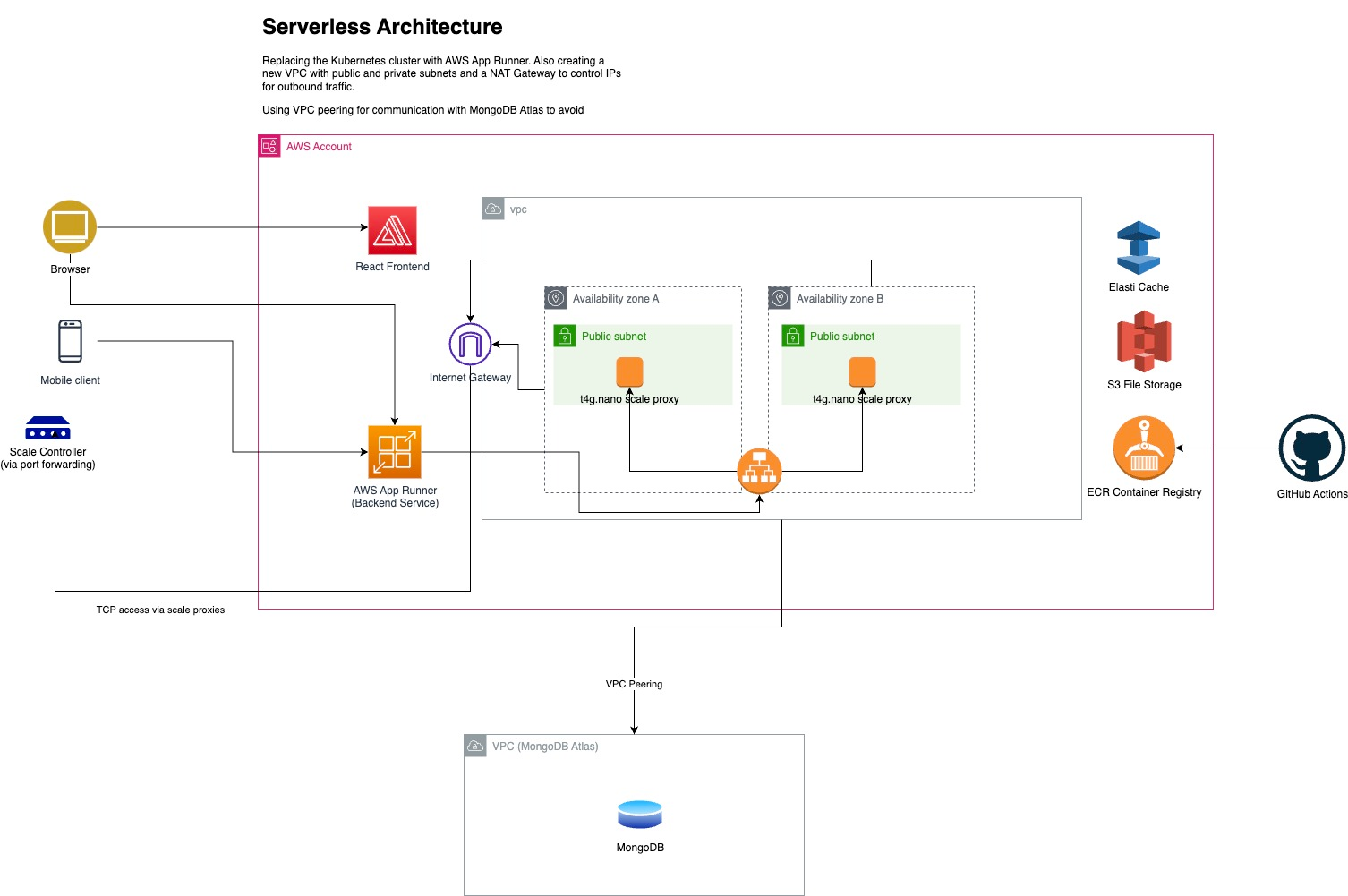Select the React Frontend icon

[x=392, y=230]
